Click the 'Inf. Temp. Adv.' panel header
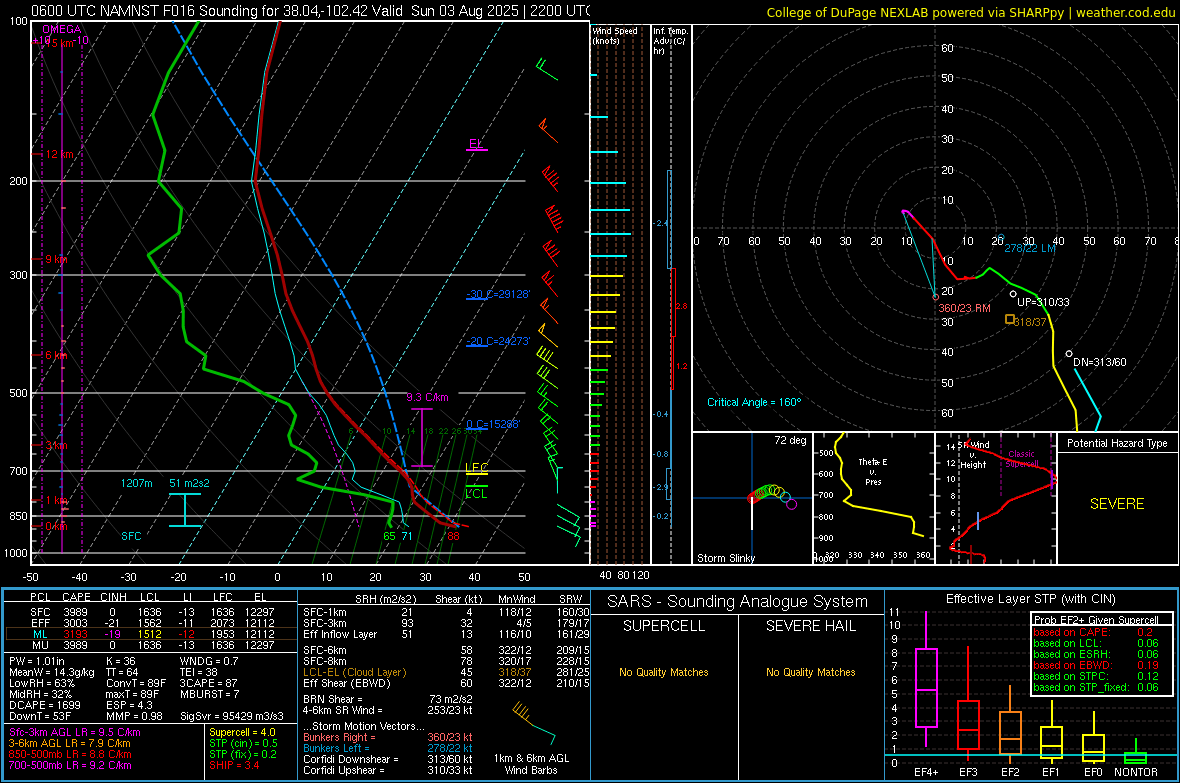The image size is (1180, 783). click(x=670, y=41)
